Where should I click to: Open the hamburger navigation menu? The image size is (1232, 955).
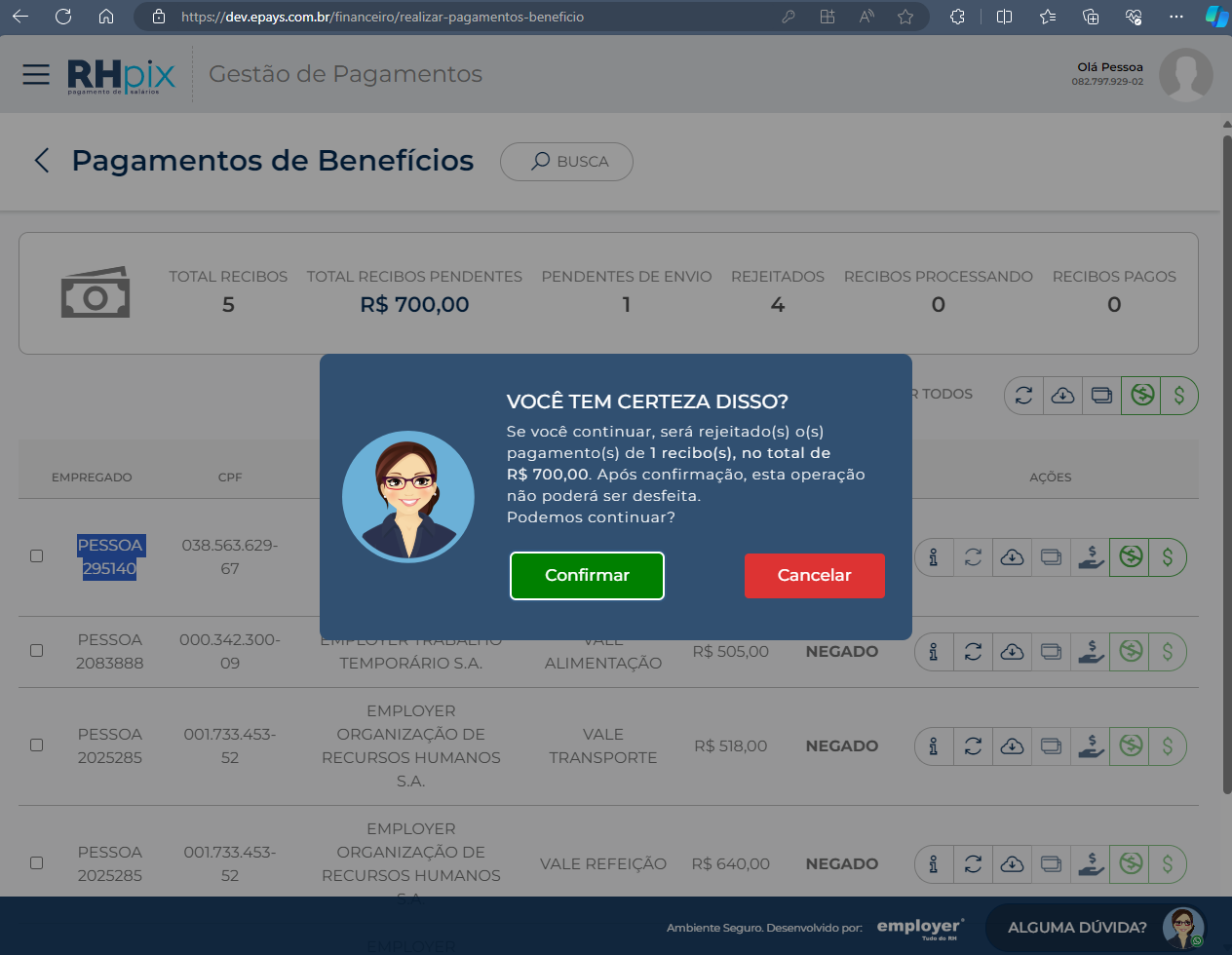(36, 74)
